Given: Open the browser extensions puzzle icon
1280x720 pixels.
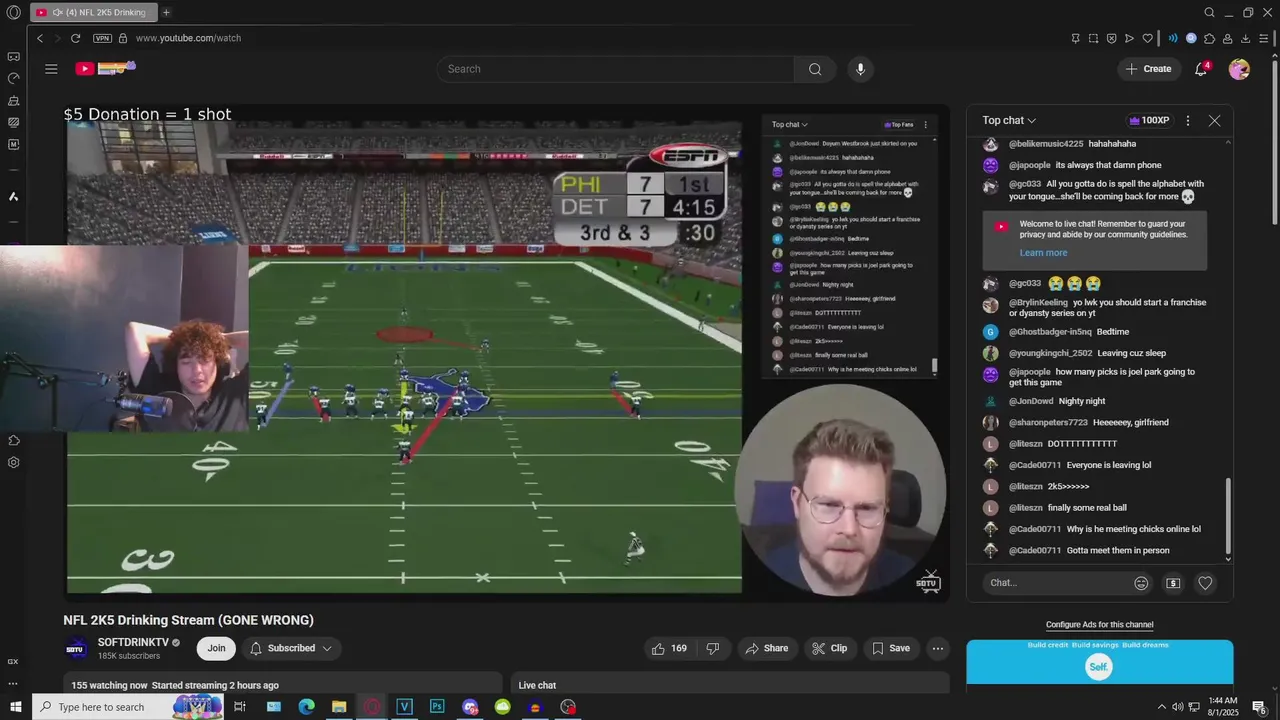Looking at the screenshot, I should click(1209, 38).
